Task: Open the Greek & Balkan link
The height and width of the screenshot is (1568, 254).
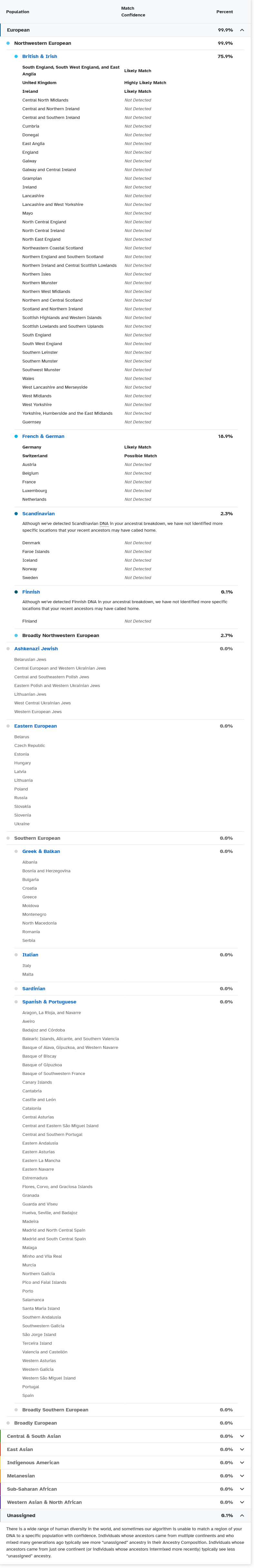Action: (41, 852)
